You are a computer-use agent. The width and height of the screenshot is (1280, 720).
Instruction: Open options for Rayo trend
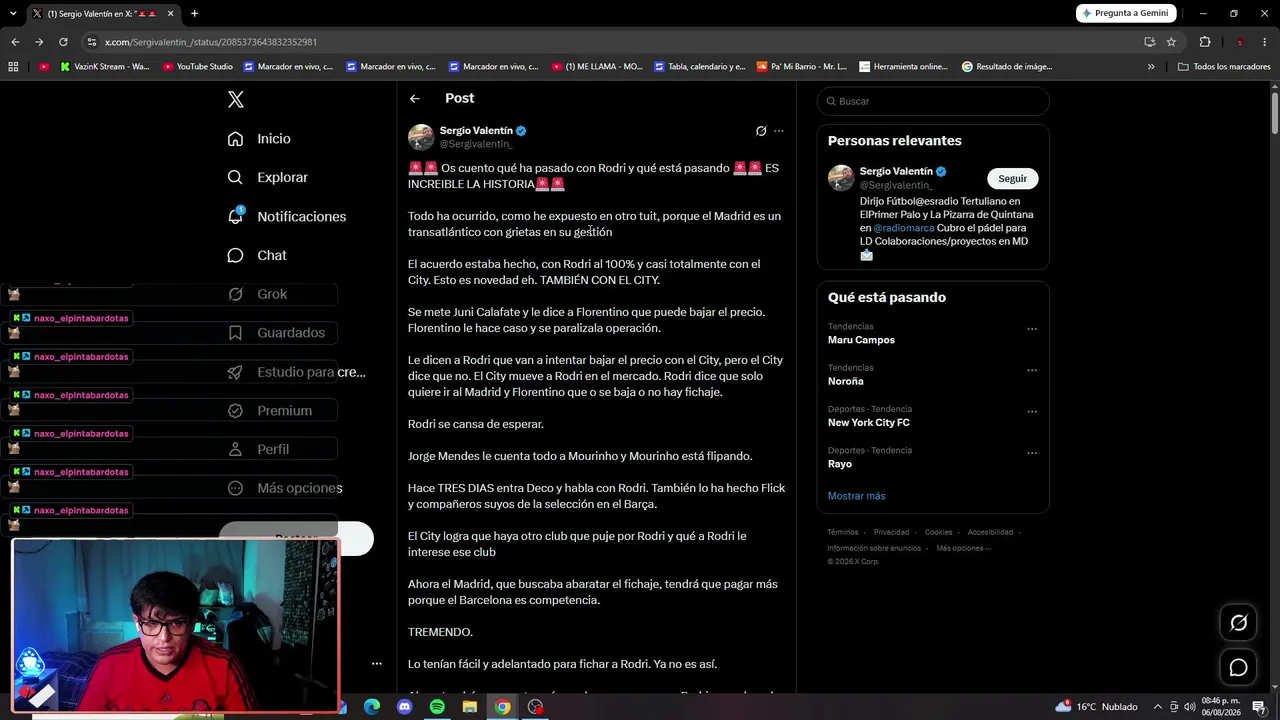(1032, 453)
